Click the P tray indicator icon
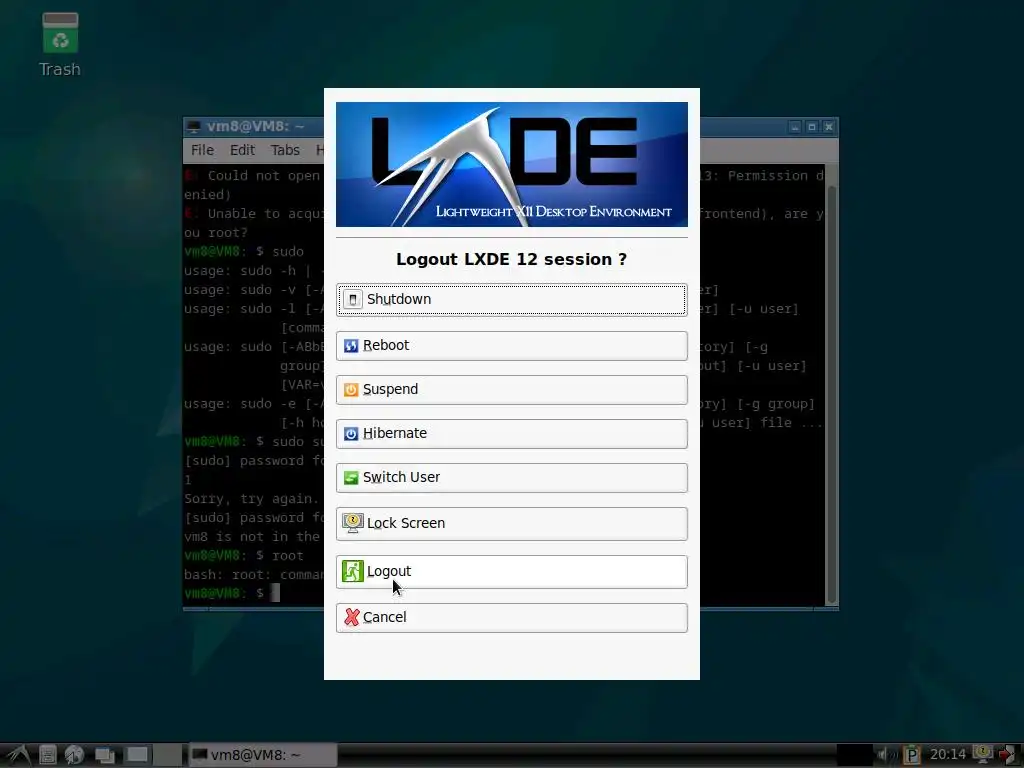This screenshot has width=1024, height=768. coord(912,756)
